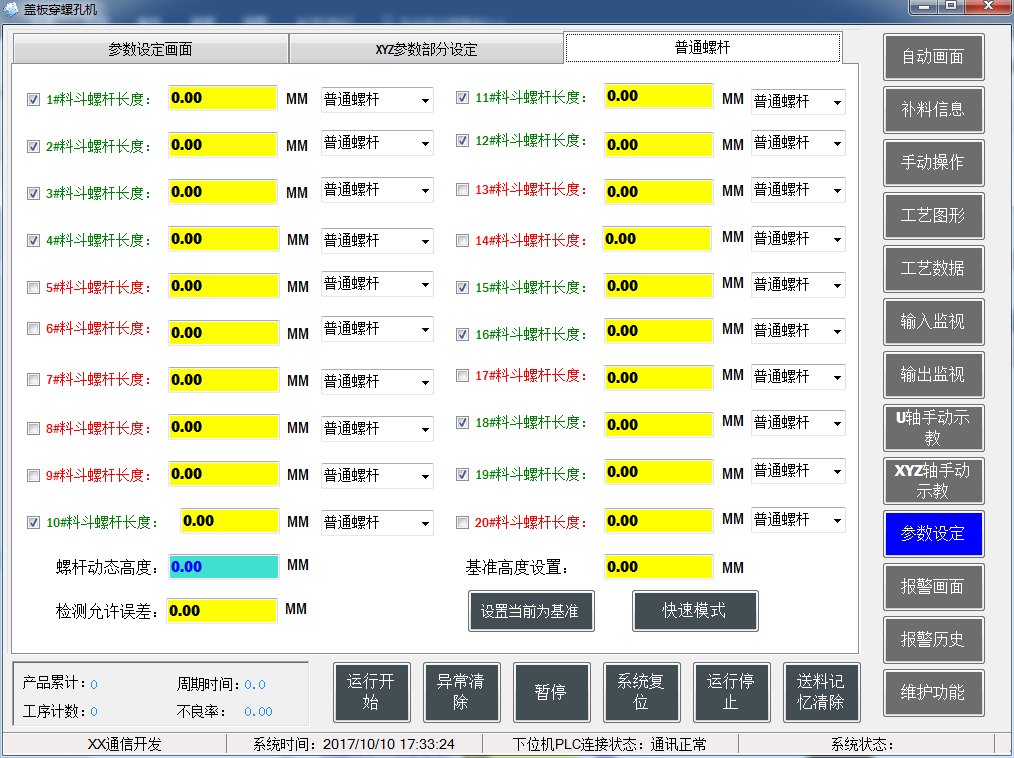This screenshot has height=758, width=1014.
Task: Open the XYZ参数部分设定 tab
Action: (425, 47)
